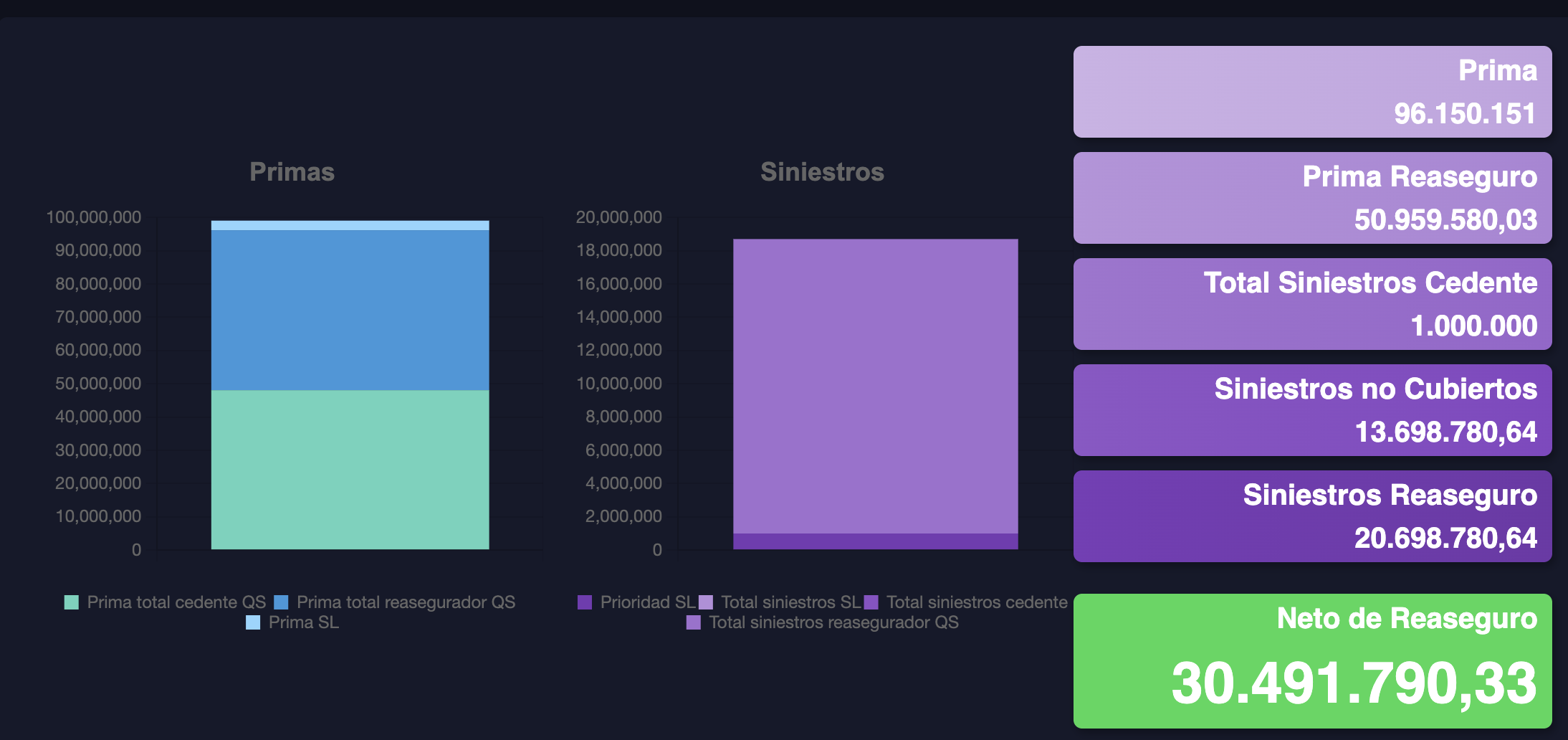Click the Total siniestros SL legend swatch
The width and height of the screenshot is (1568, 740).
705,602
